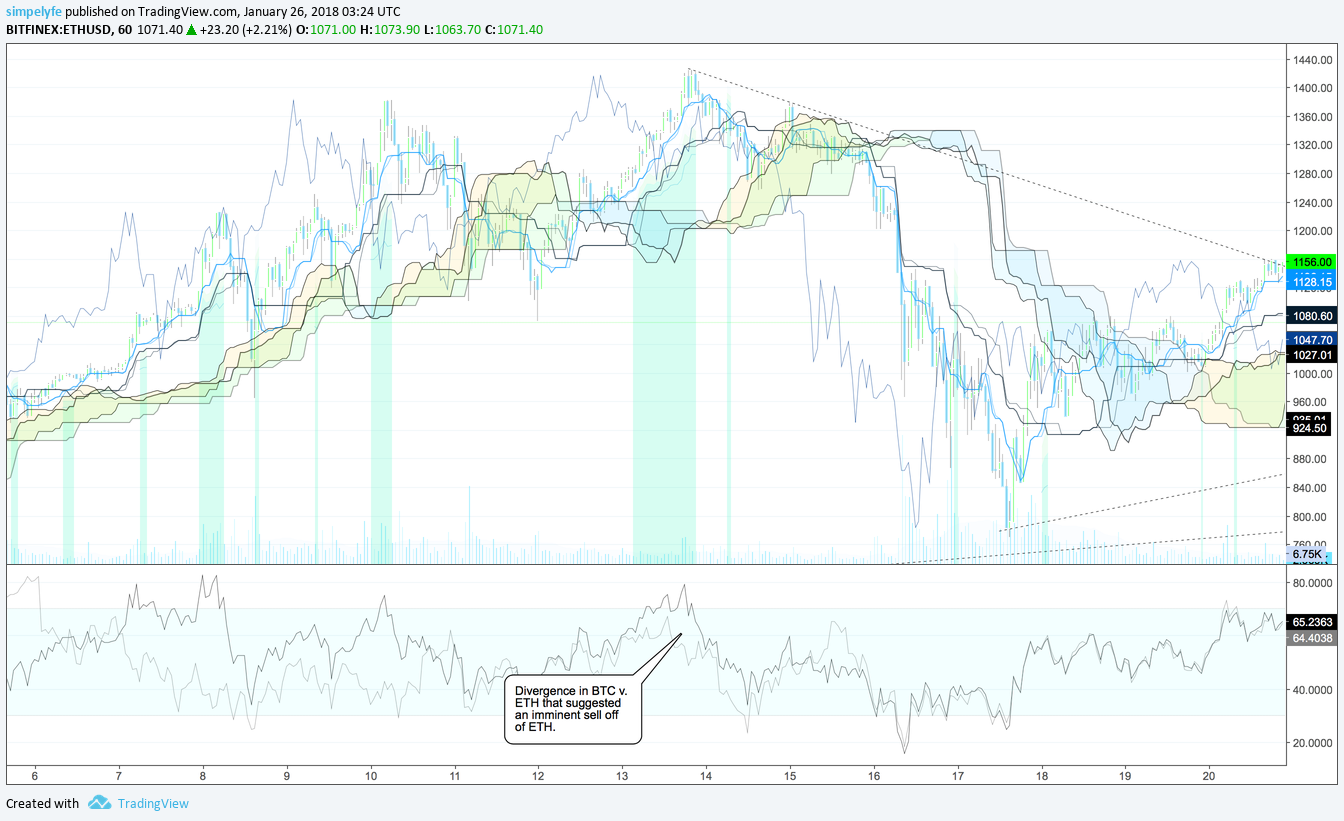Click the 1200.00 price scale tick
The image size is (1344, 821).
tap(1310, 231)
